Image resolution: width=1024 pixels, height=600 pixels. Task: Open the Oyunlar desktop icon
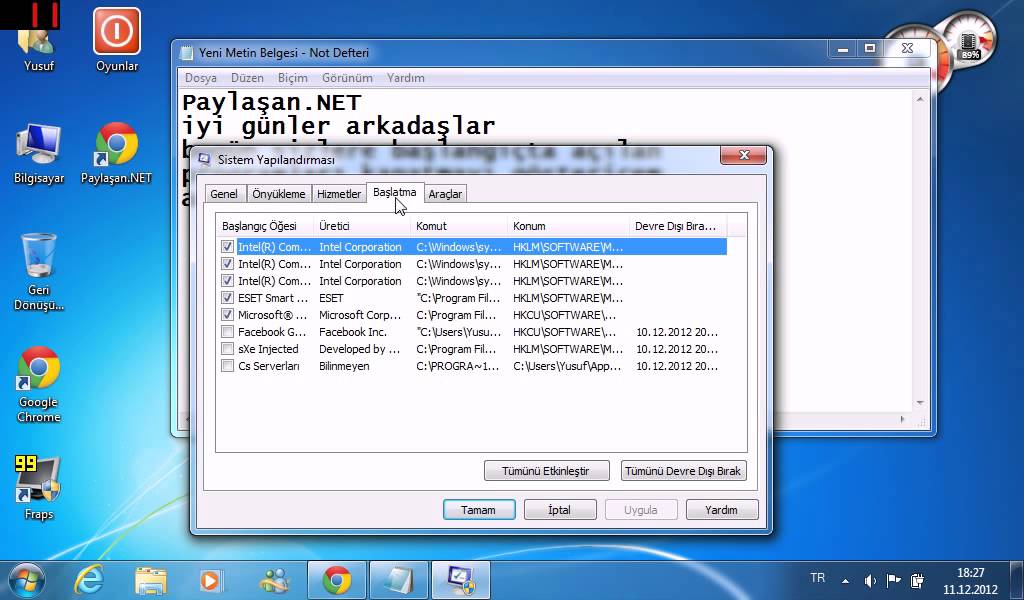[x=117, y=40]
